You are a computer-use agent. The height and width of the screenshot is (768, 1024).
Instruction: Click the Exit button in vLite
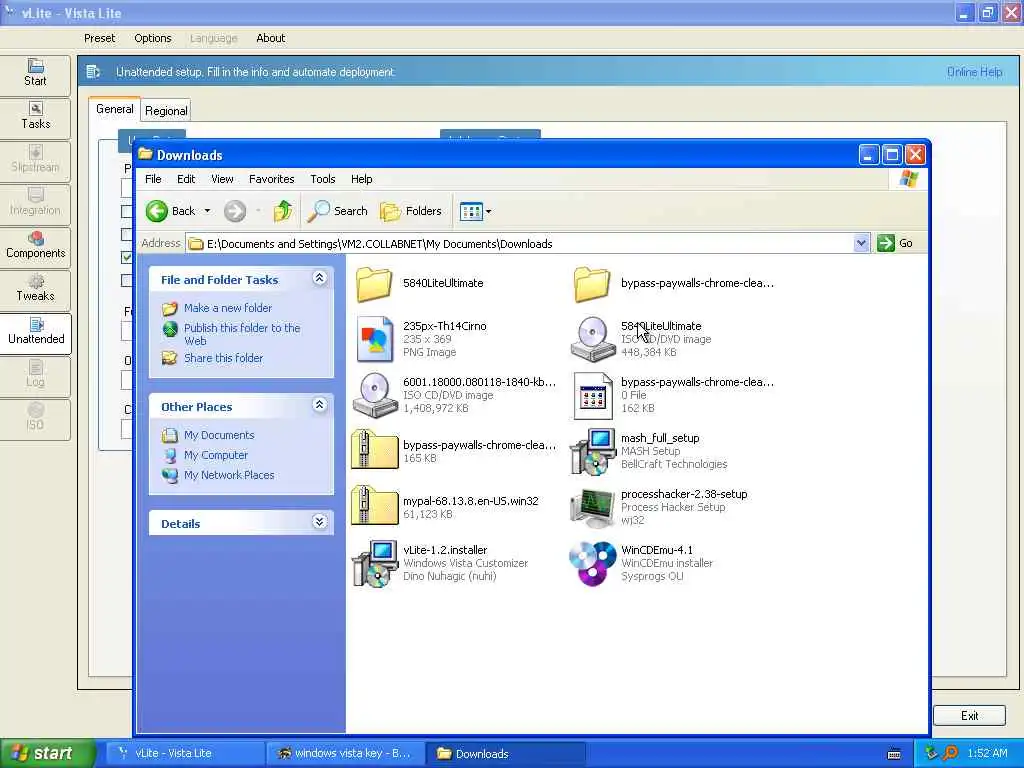[969, 716]
